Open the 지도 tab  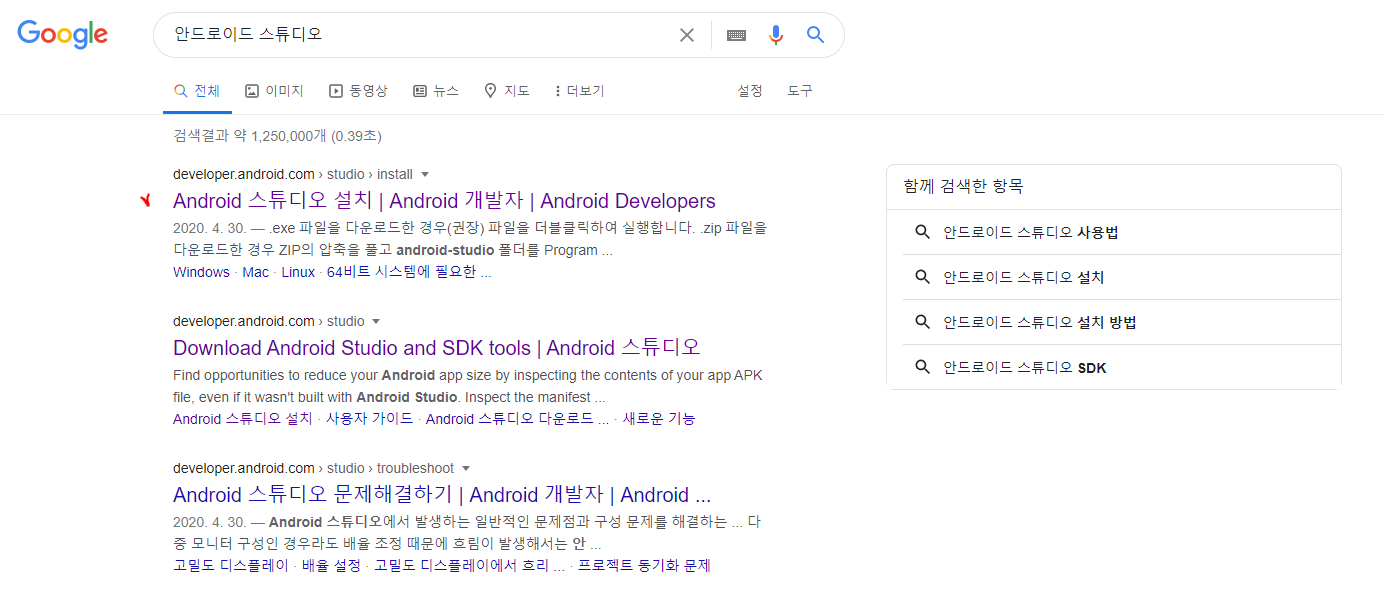click(507, 91)
